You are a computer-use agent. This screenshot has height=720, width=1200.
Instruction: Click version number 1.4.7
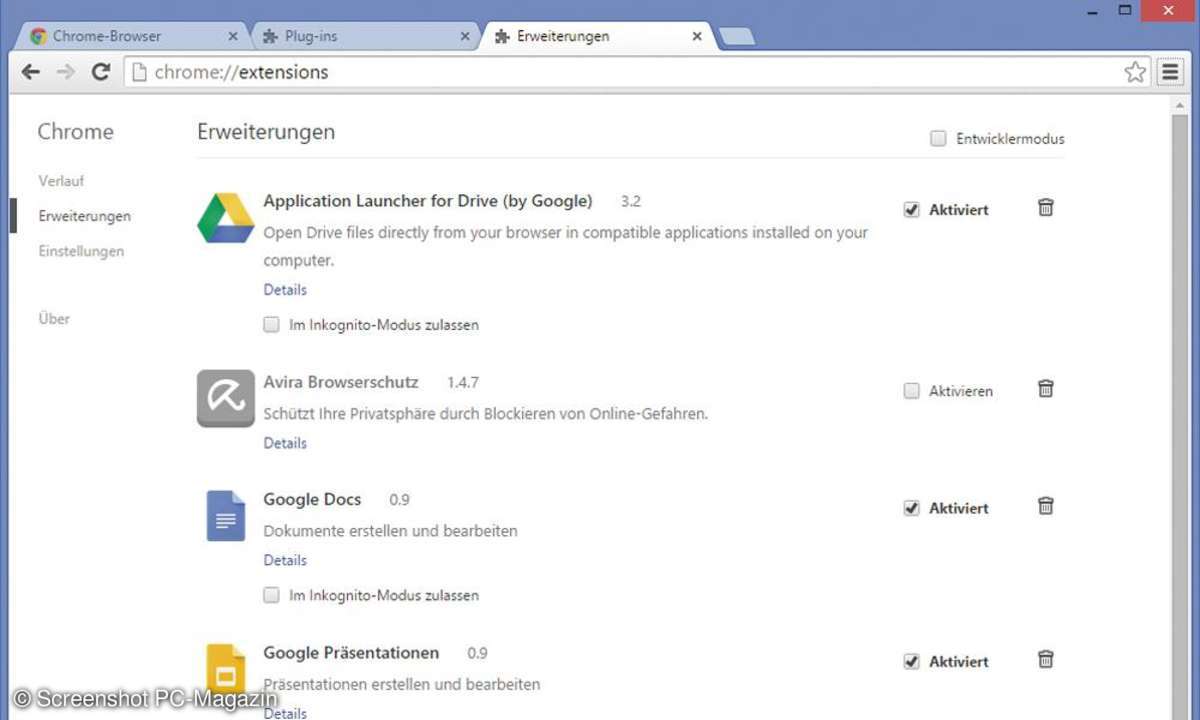click(463, 382)
